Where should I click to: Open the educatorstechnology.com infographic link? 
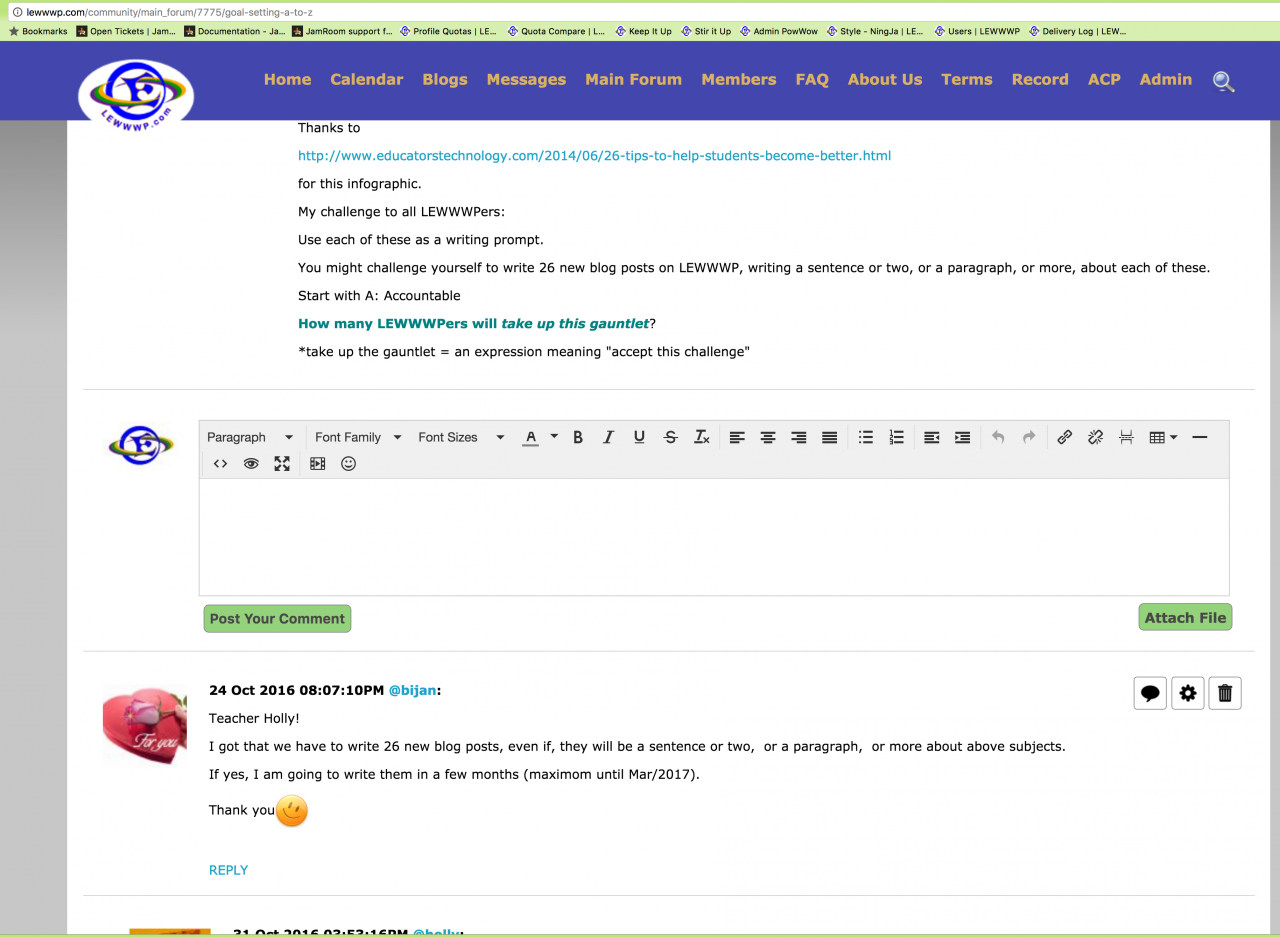(594, 156)
